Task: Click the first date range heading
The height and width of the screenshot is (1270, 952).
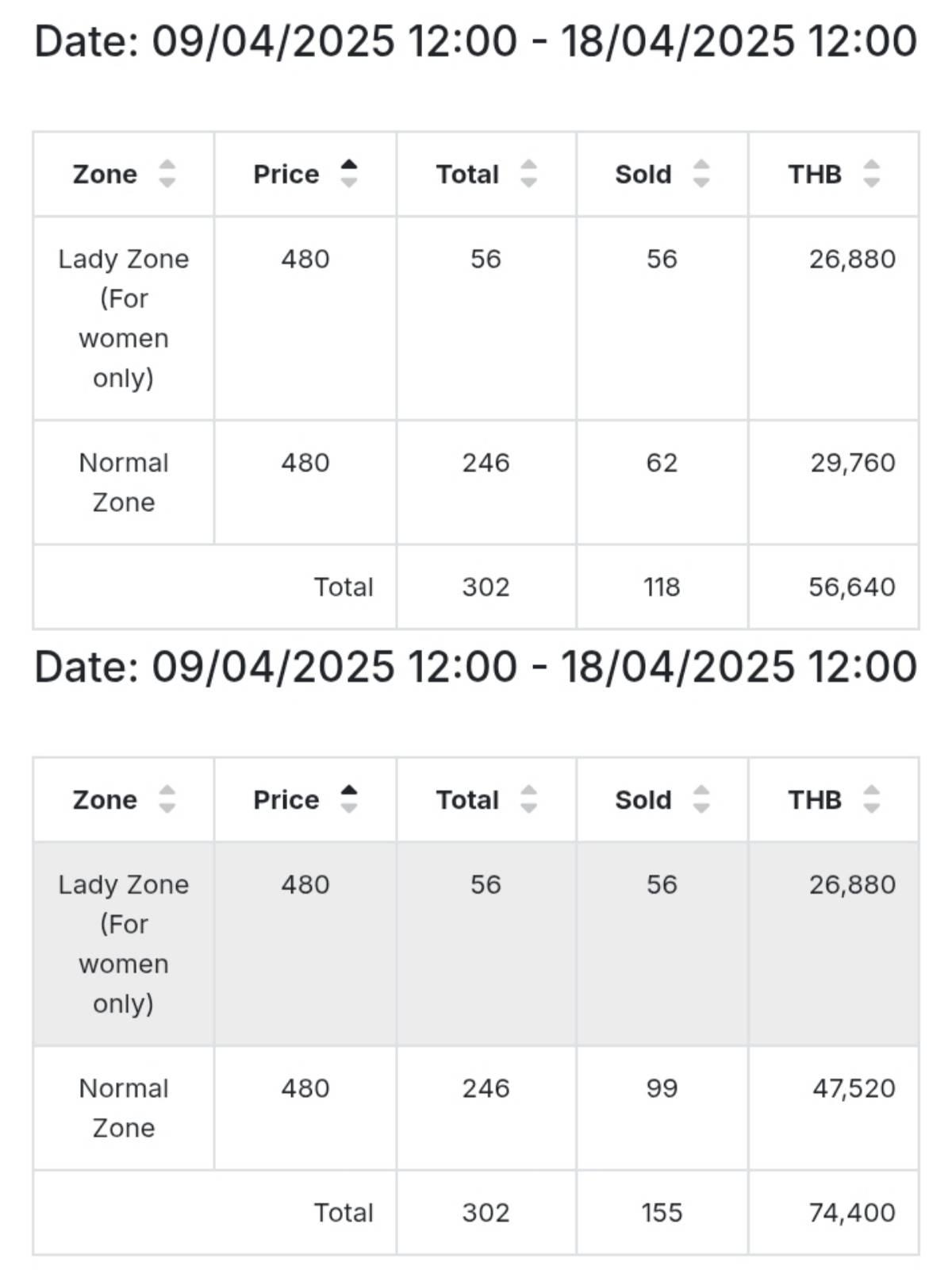Action: pyautogui.click(x=476, y=40)
